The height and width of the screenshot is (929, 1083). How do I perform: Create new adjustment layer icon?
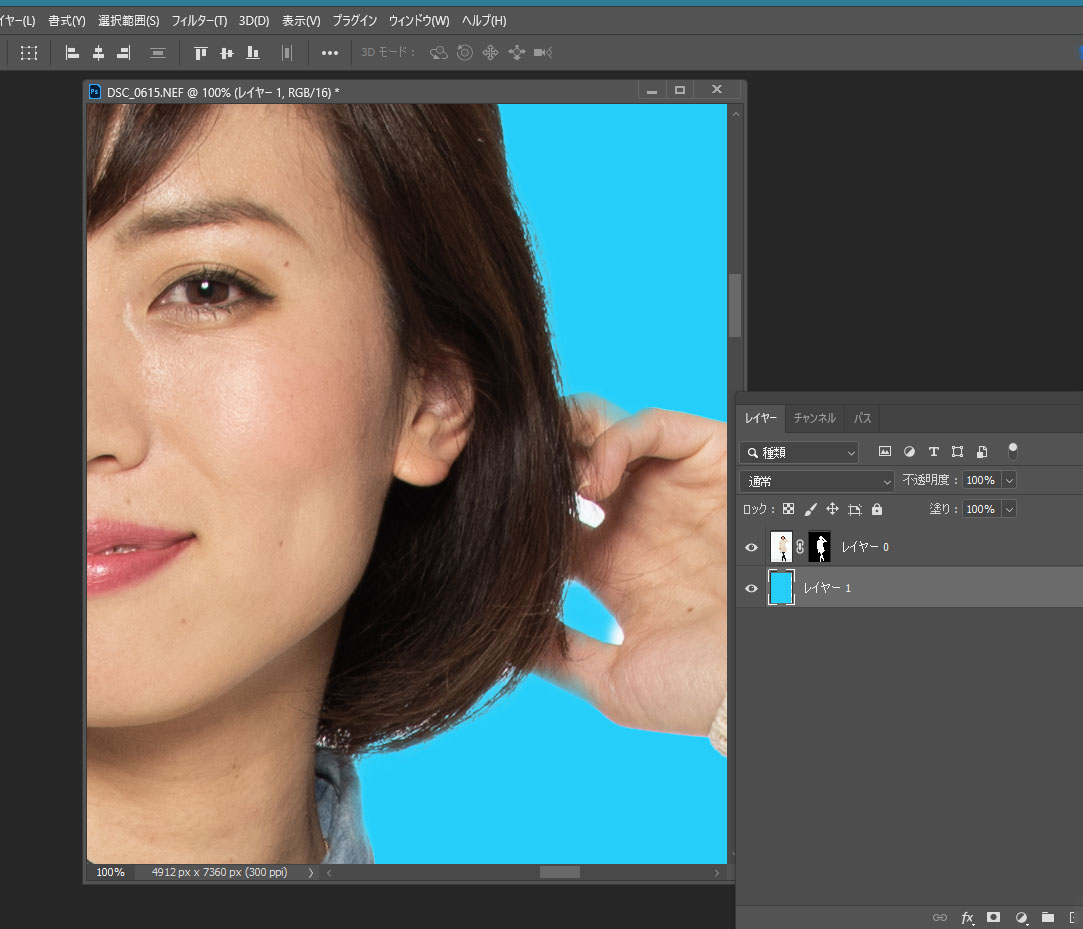point(1021,917)
